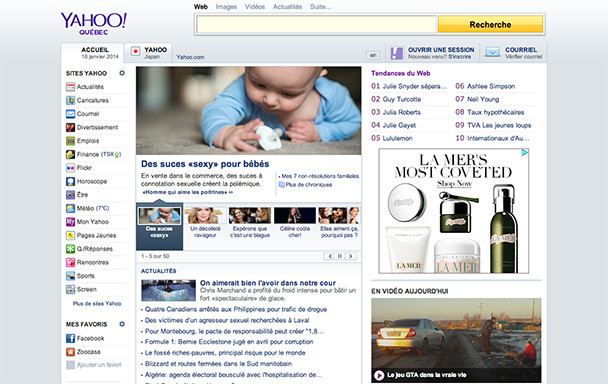Select the Vidéos search tab
Image resolution: width=608 pixels, height=384 pixels.
tap(255, 7)
